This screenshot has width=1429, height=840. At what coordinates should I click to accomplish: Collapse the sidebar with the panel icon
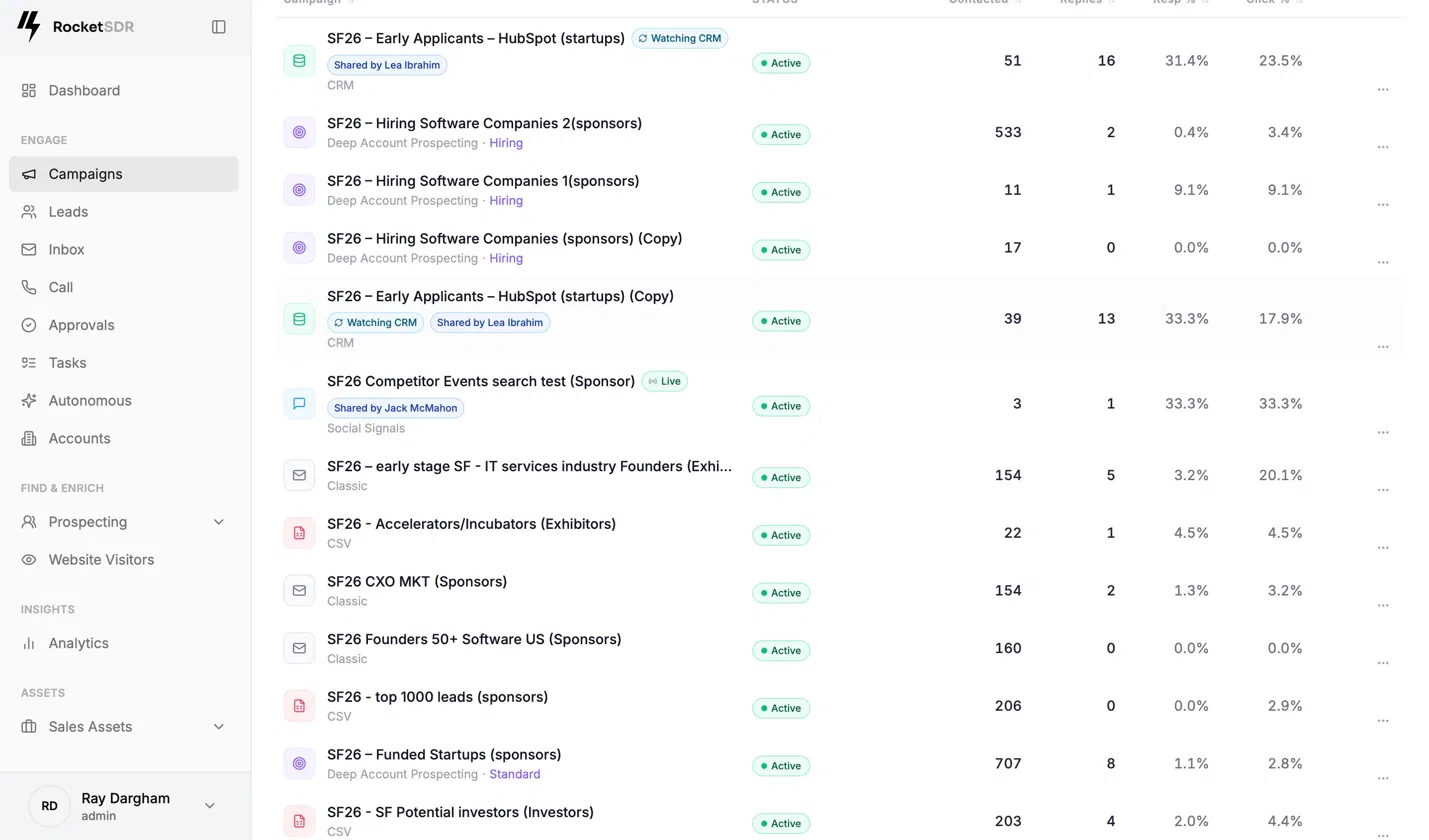coord(219,27)
